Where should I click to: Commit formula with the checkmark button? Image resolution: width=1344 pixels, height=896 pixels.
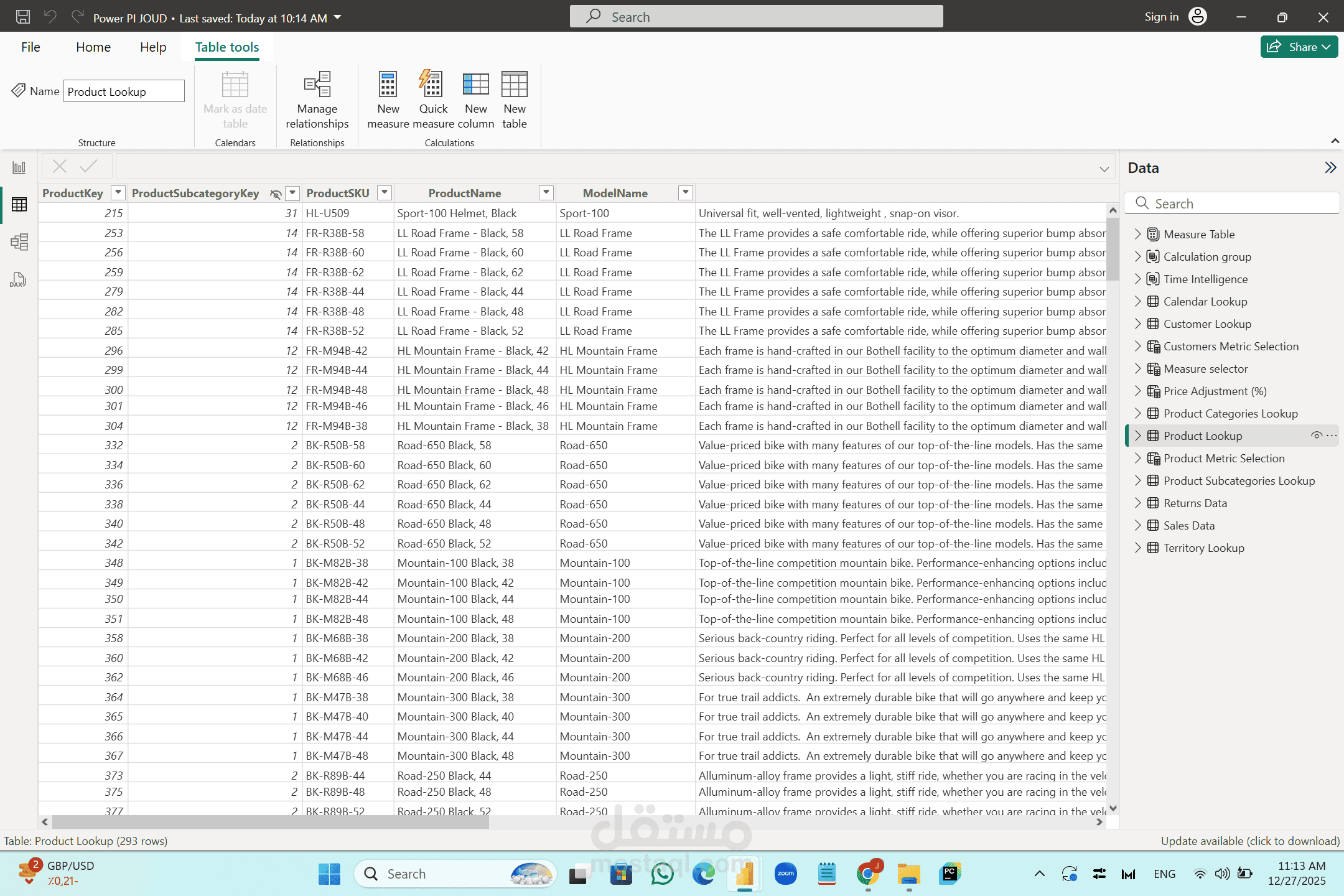[89, 166]
